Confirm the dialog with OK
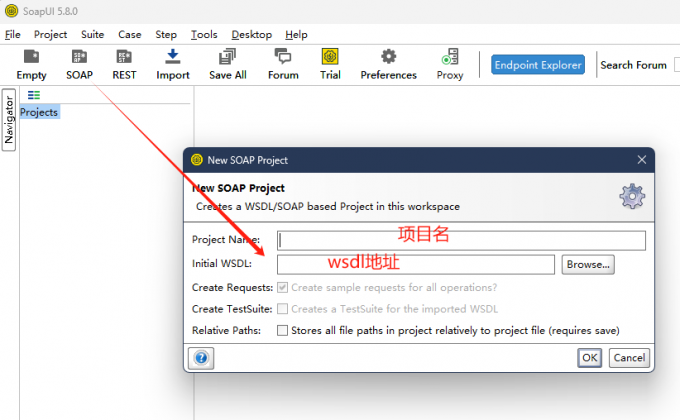The width and height of the screenshot is (680, 420). coord(589,358)
